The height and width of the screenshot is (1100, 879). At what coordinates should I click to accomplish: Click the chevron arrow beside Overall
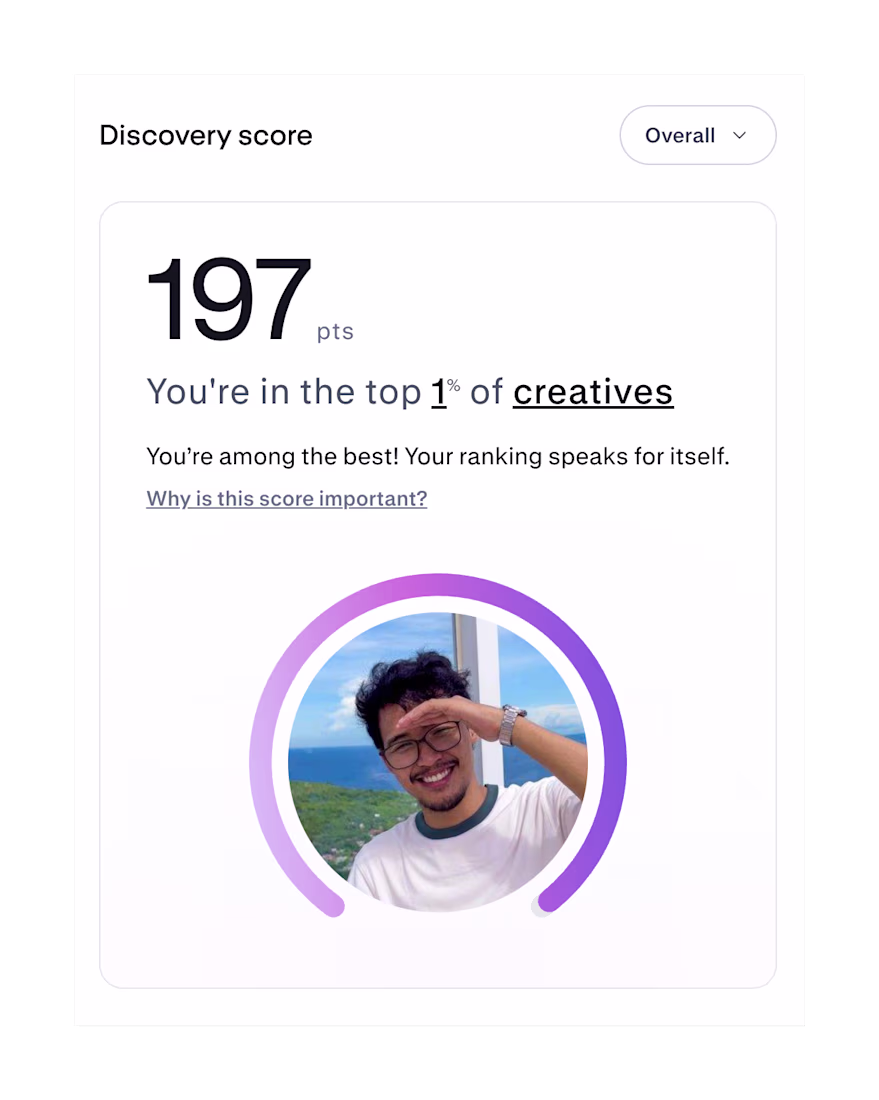(739, 135)
